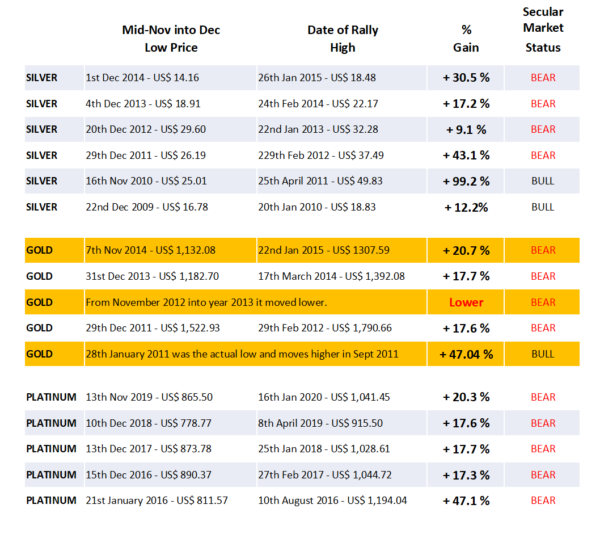
Task: Select the 8th April 2019 platinum high cell
Action: point(342,423)
